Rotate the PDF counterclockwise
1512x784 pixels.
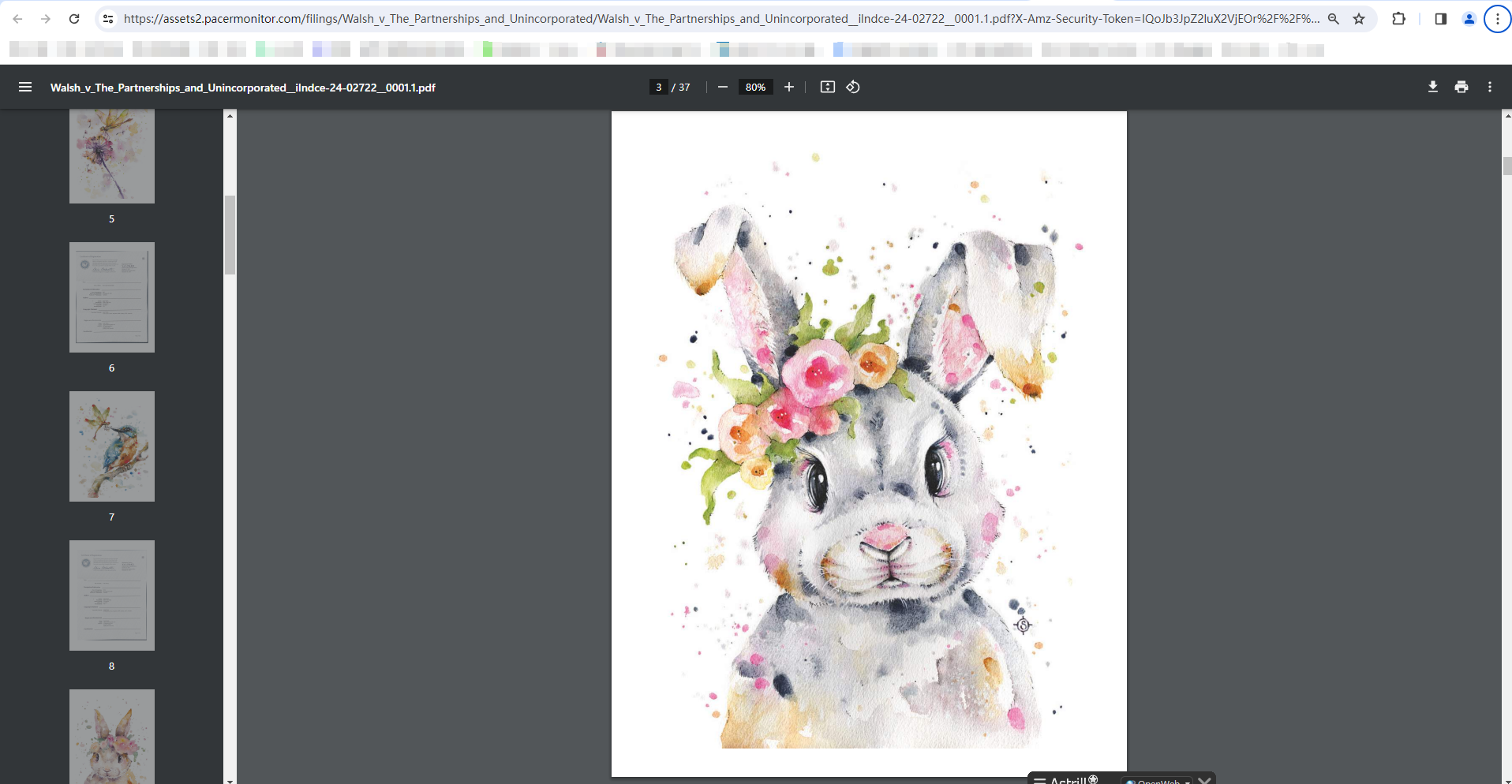tap(853, 87)
